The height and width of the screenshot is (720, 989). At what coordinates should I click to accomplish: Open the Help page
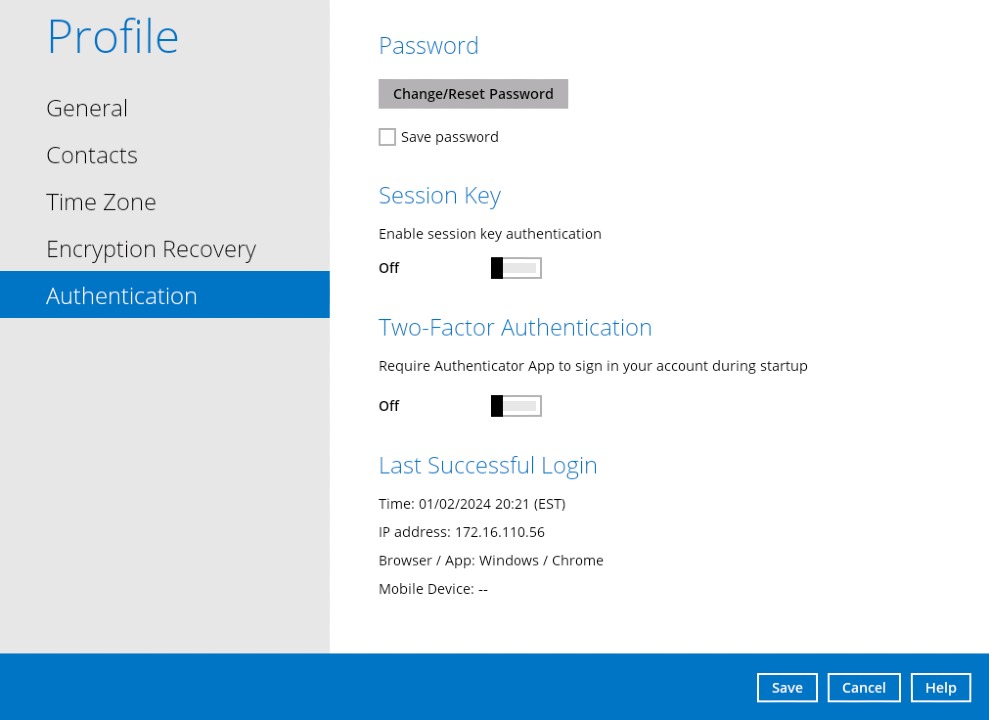click(940, 687)
